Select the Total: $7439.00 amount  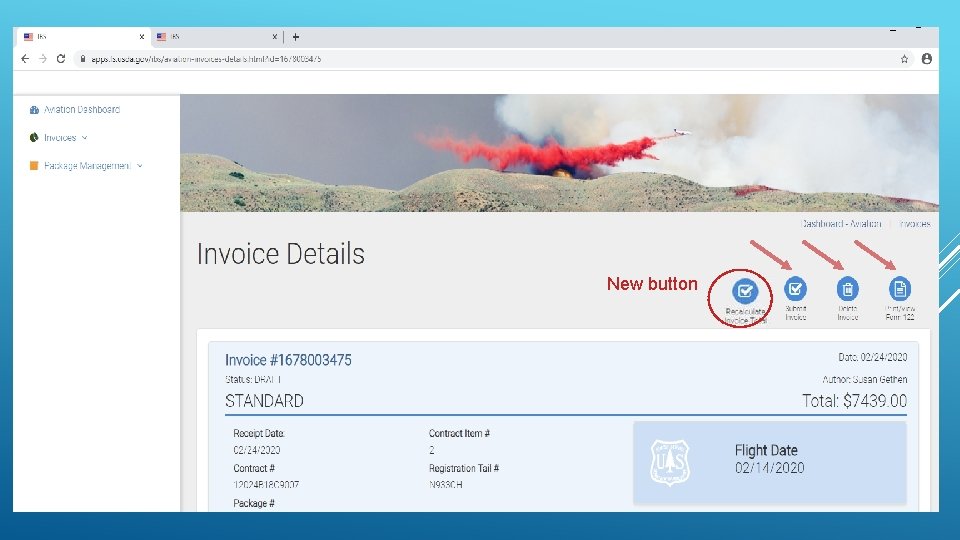pos(854,401)
